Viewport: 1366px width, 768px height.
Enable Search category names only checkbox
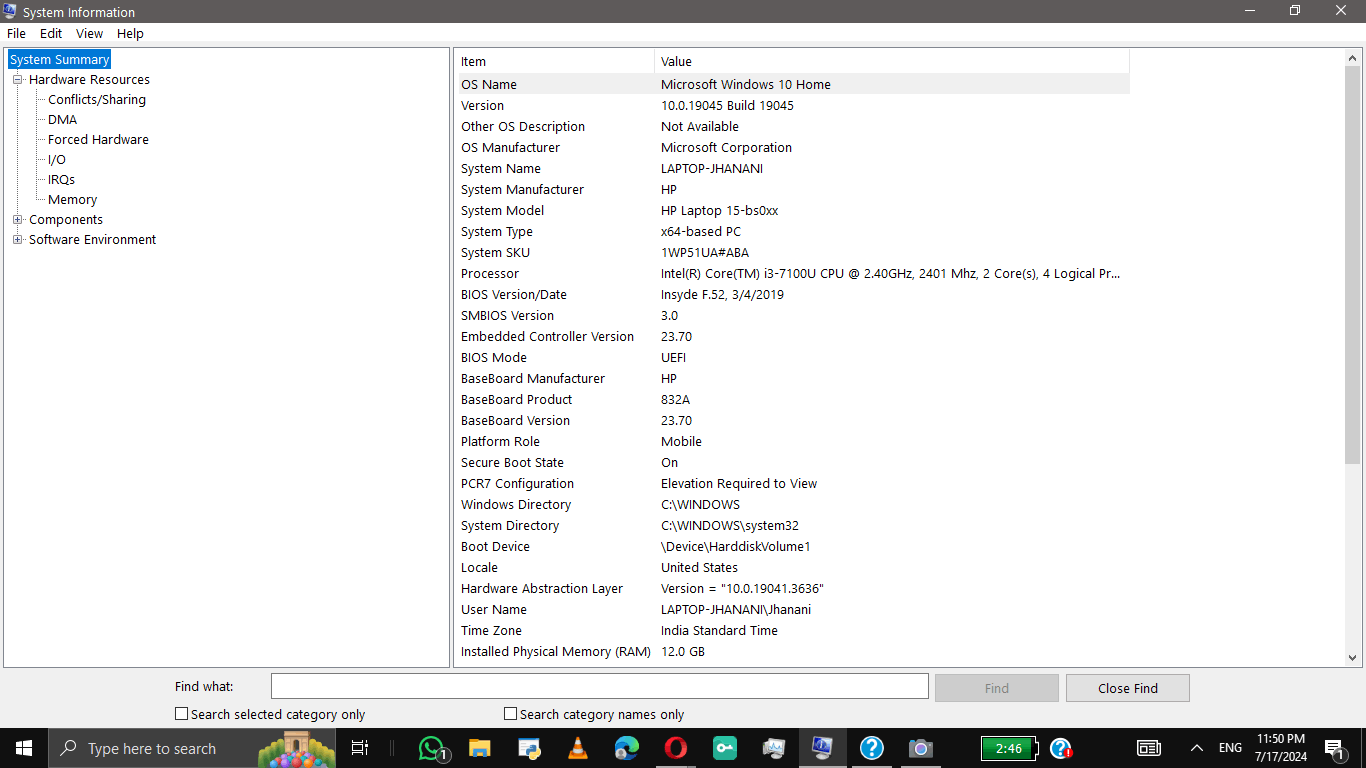click(x=510, y=714)
